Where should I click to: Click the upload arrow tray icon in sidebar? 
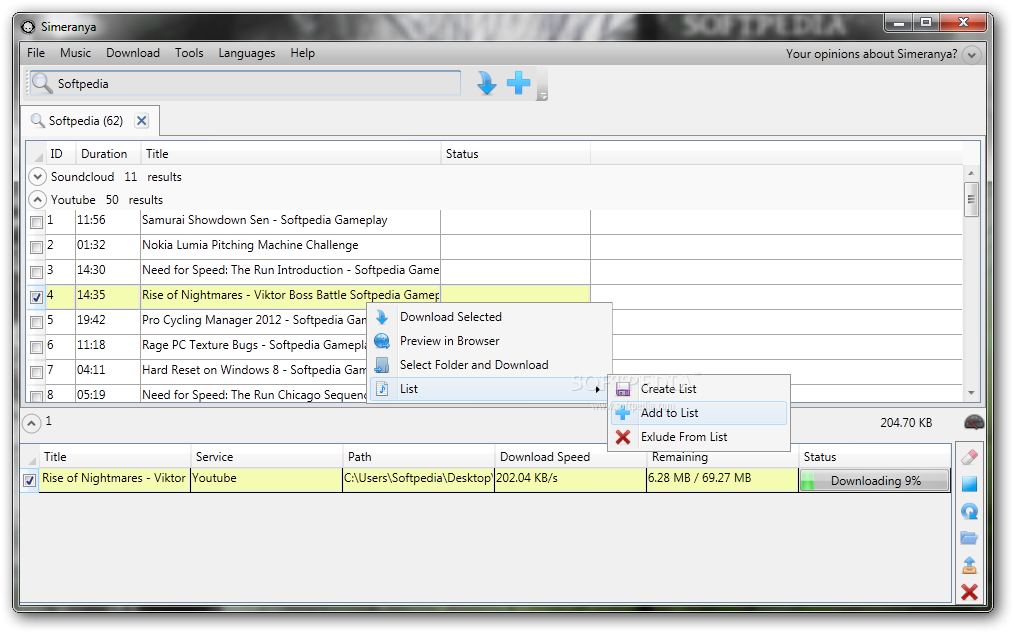click(969, 565)
